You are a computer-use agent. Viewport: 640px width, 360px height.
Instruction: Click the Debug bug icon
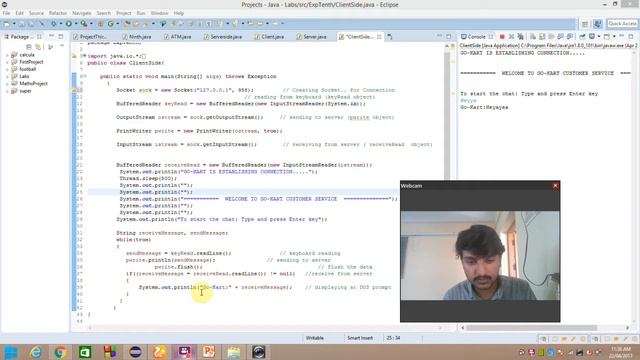pyautogui.click(x=53, y=24)
